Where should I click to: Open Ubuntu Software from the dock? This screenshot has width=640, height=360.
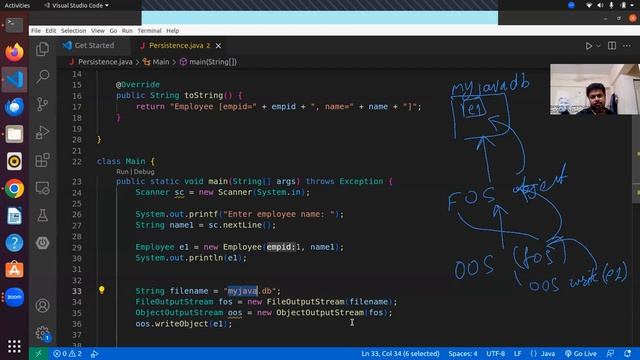point(14,270)
